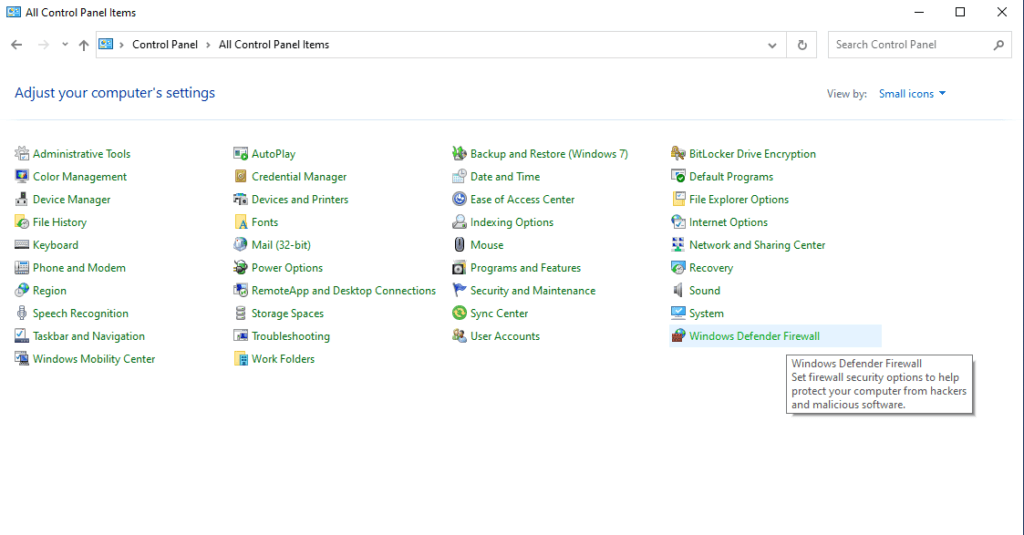Expand the address bar history dropdown

point(772,45)
